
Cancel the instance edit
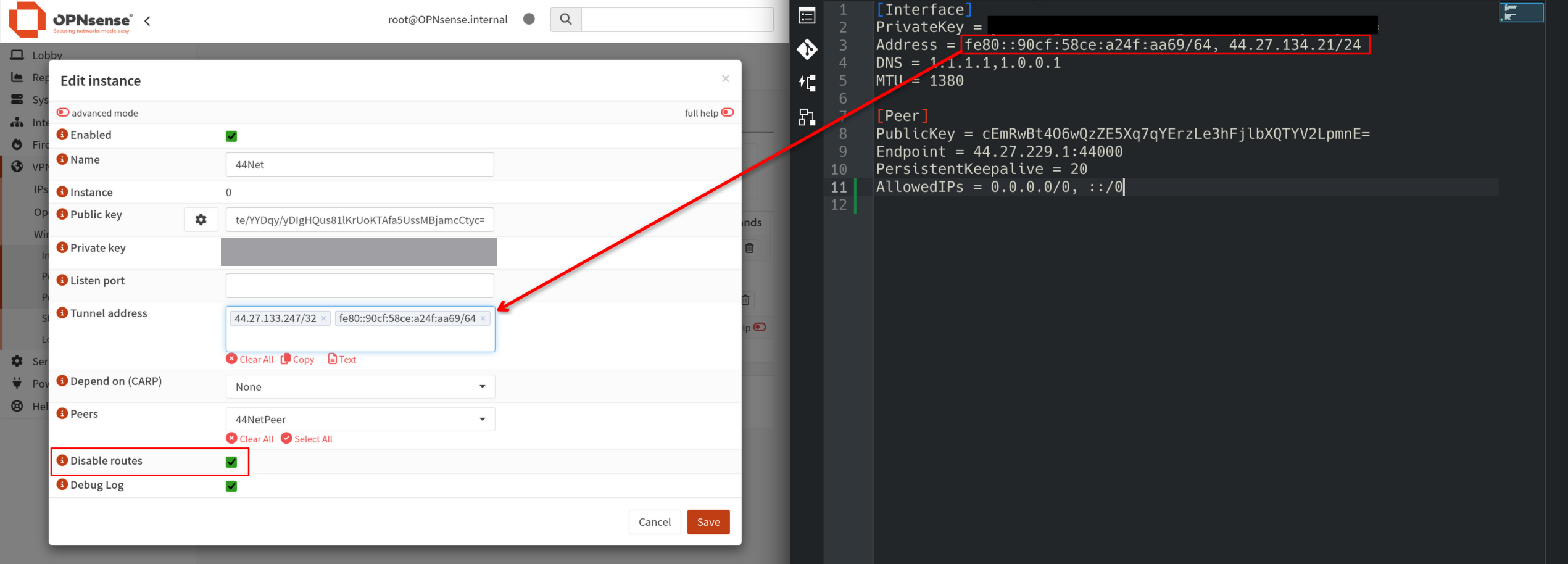(x=655, y=522)
